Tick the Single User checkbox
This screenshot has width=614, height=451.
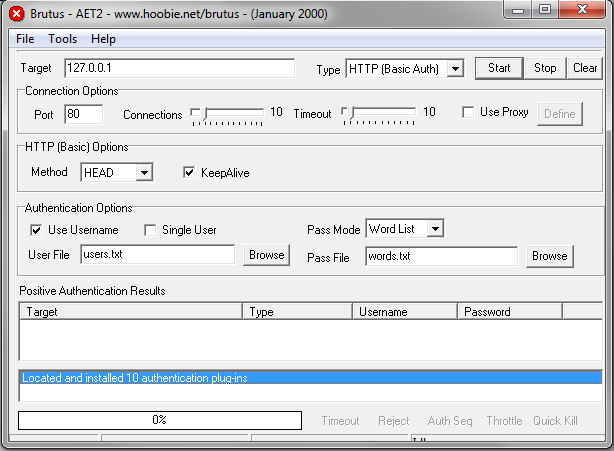[150, 230]
